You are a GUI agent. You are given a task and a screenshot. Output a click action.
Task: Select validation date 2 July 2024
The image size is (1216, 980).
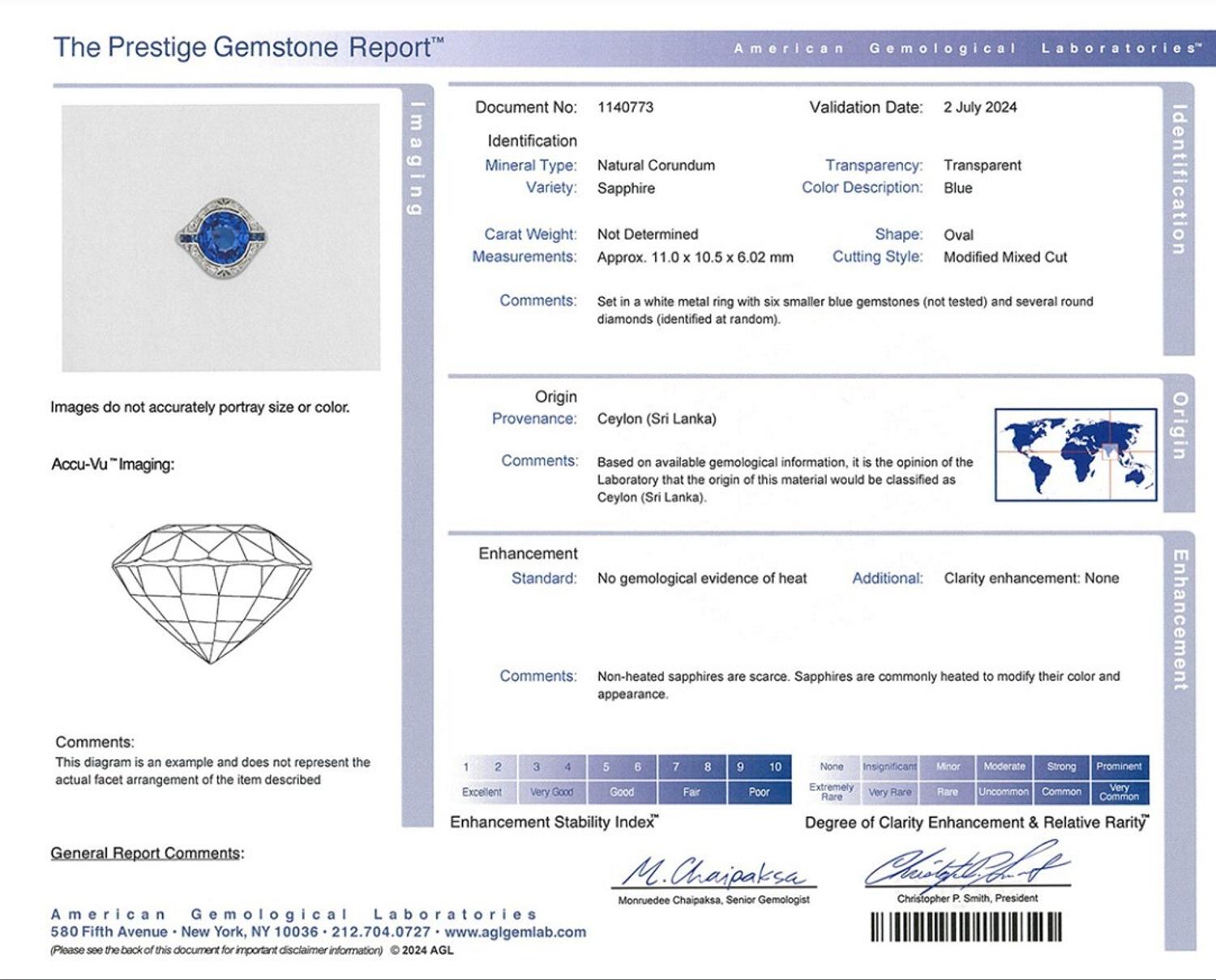[x=980, y=107]
